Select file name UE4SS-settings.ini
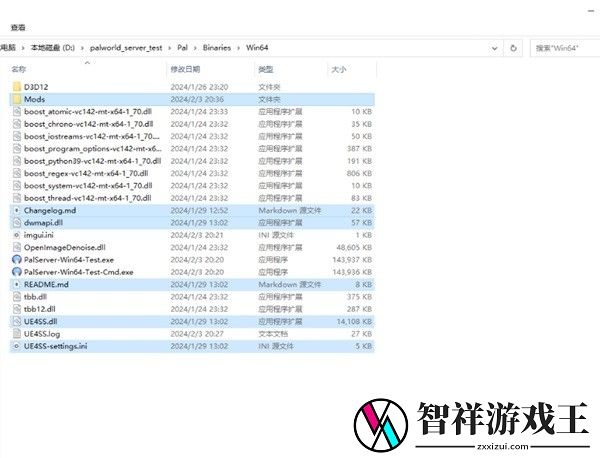The image size is (600, 458). click(x=55, y=346)
